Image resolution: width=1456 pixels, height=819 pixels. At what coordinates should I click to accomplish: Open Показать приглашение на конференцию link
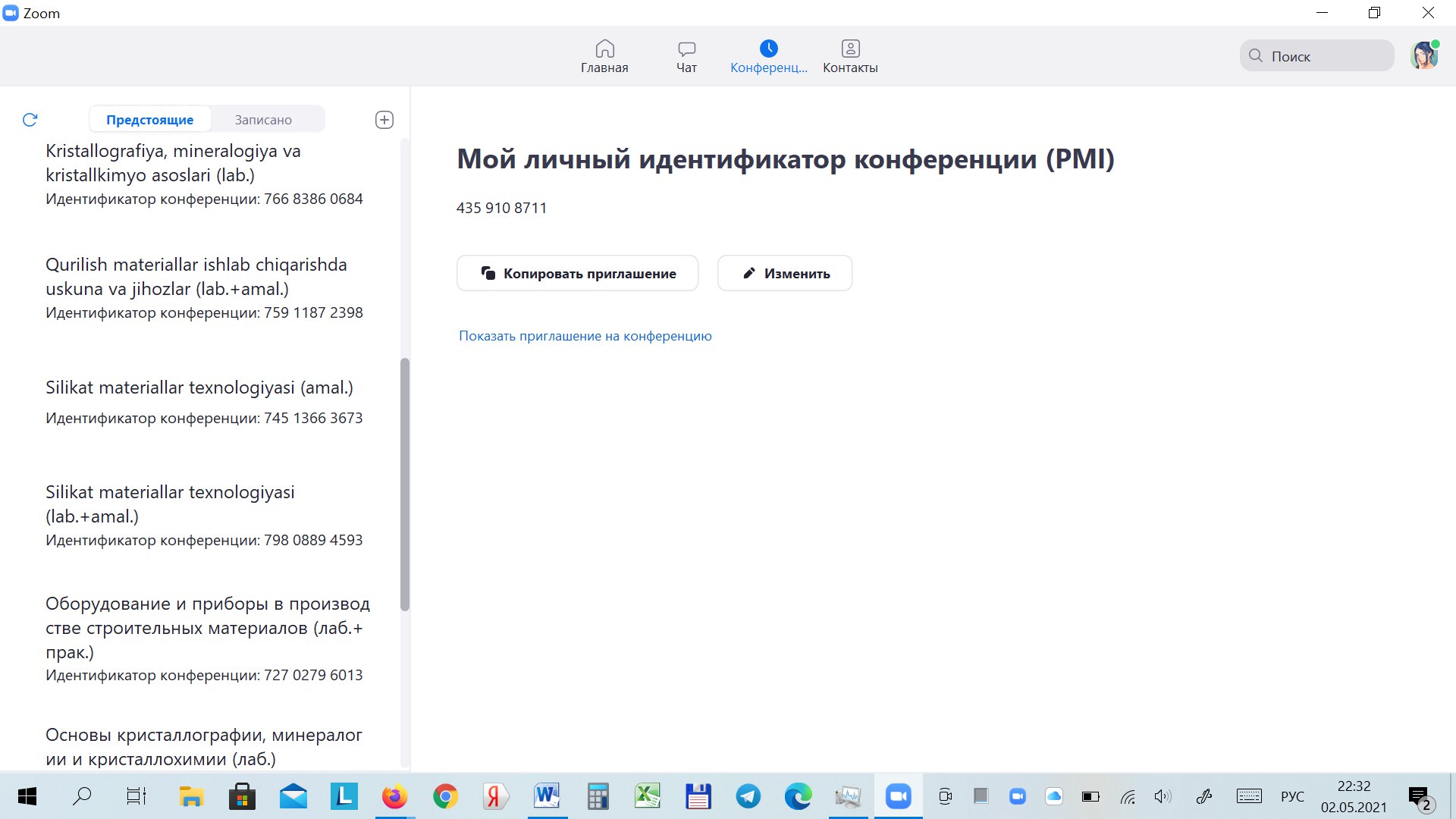tap(585, 336)
